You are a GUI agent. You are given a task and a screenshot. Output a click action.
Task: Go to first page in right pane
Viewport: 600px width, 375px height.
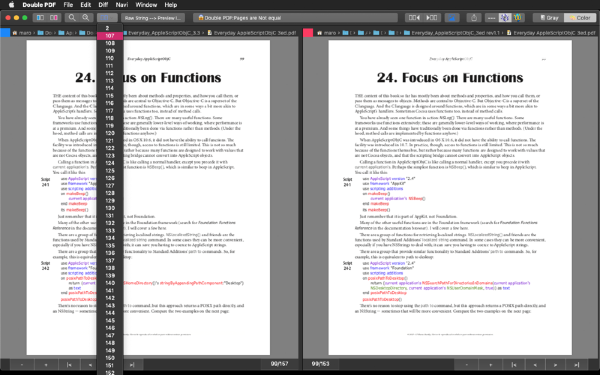pyautogui.click(x=514, y=364)
